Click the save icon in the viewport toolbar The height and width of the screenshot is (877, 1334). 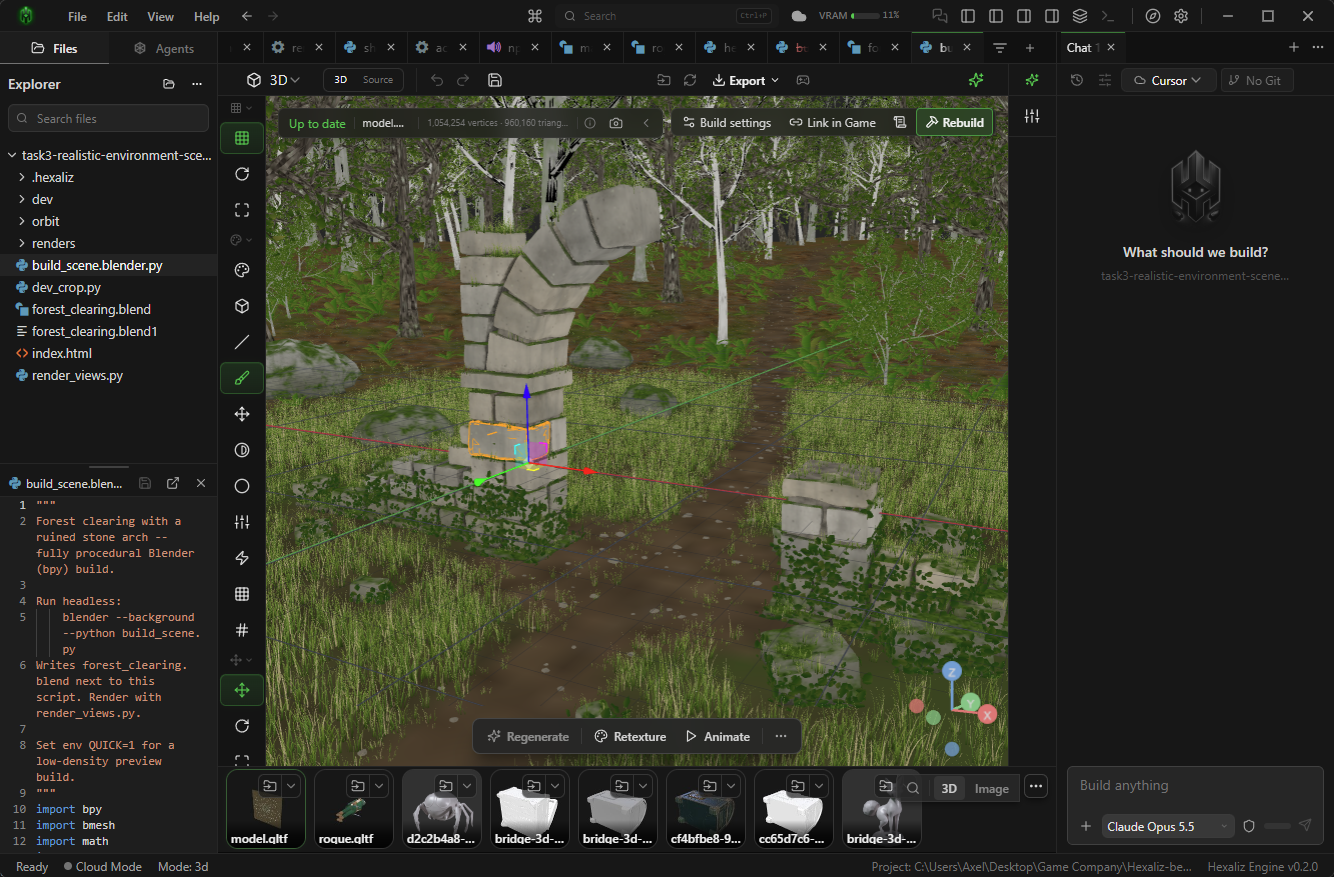click(x=494, y=80)
